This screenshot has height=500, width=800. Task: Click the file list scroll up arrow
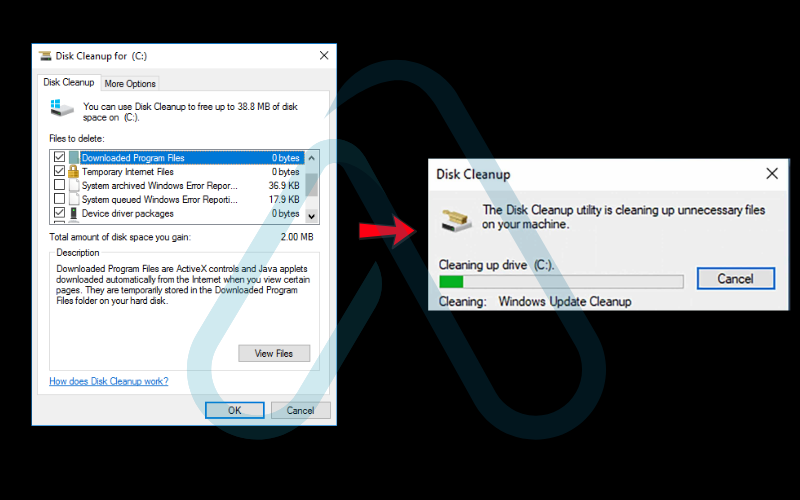tap(312, 158)
